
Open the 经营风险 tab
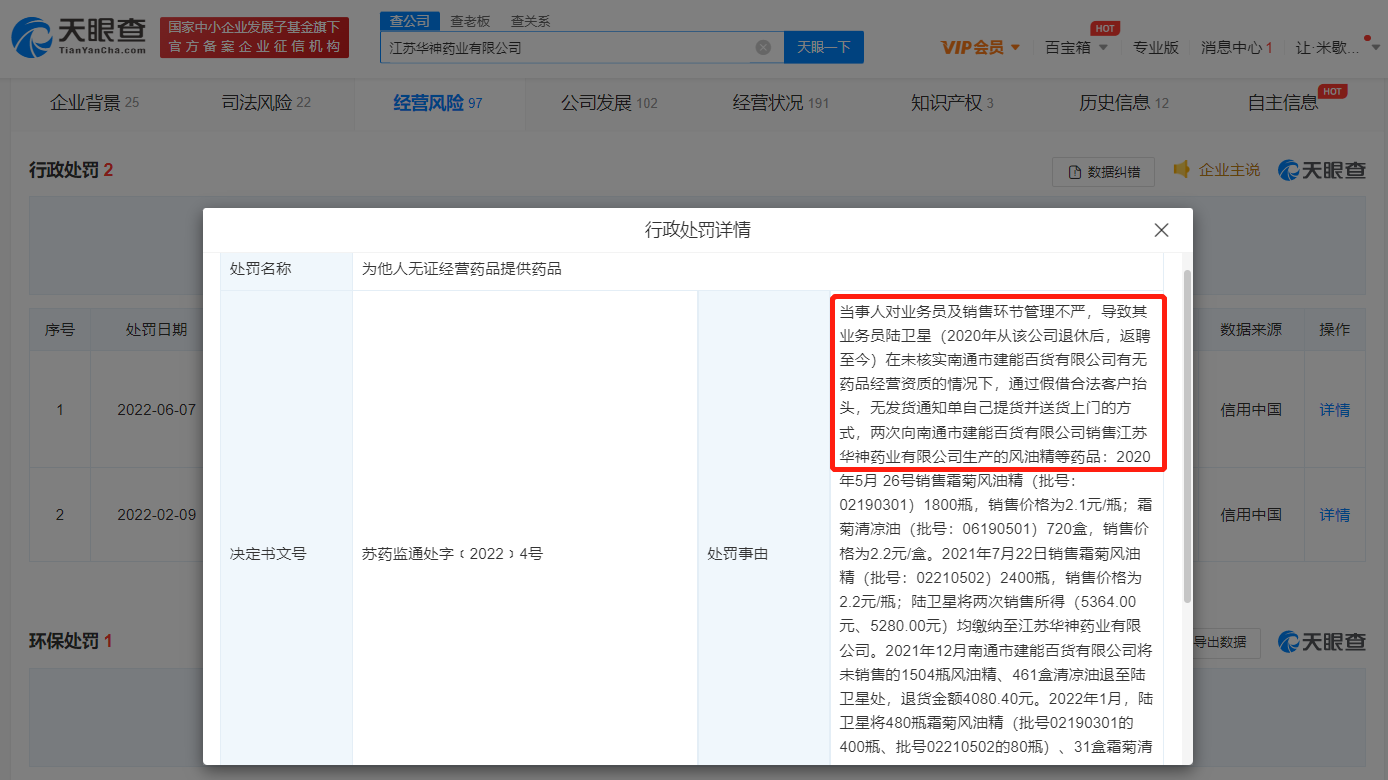[x=438, y=103]
